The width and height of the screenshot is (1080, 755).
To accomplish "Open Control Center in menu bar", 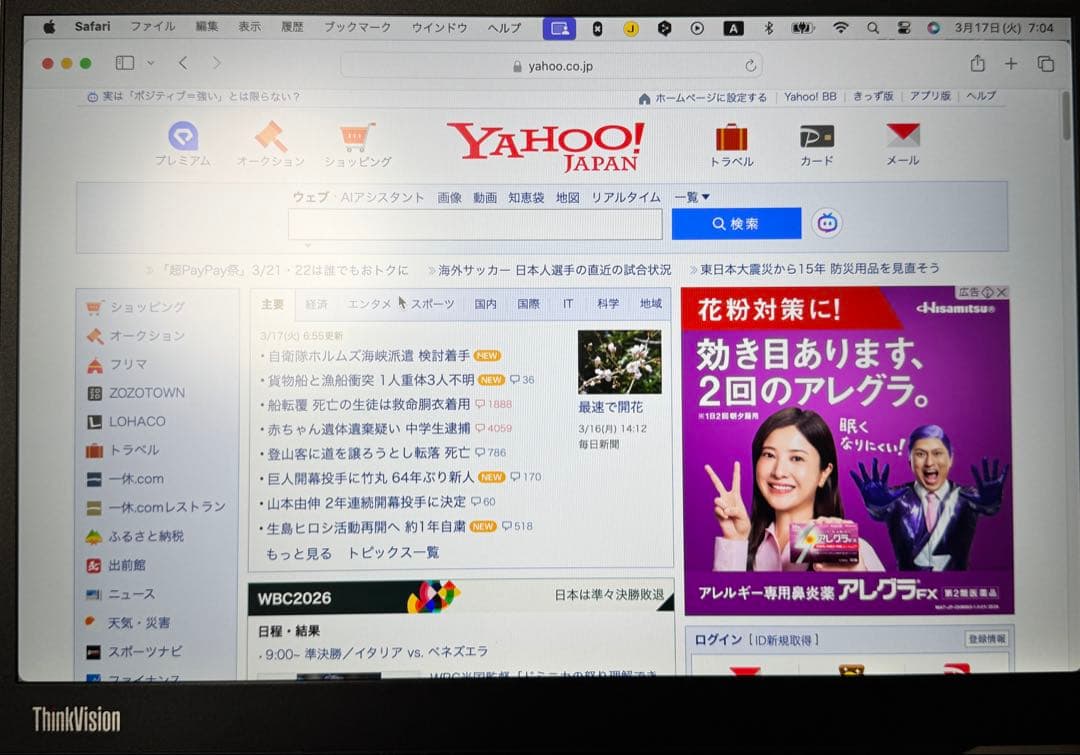I will pyautogui.click(x=904, y=28).
